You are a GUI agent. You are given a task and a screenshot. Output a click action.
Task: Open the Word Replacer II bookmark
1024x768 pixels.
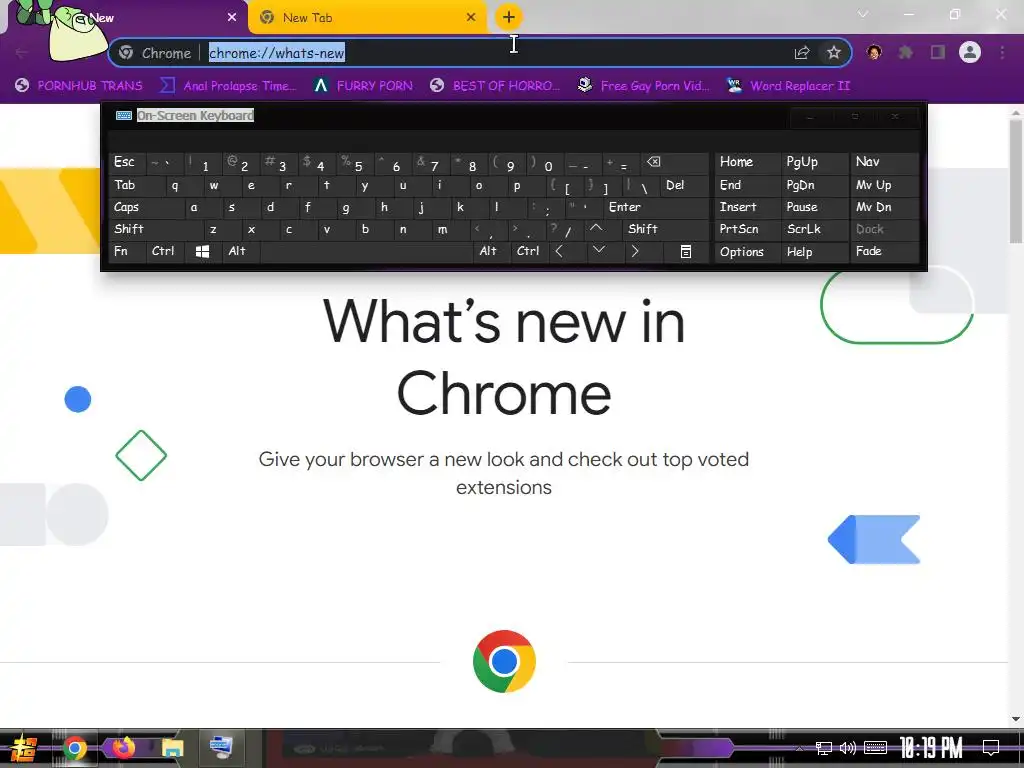(788, 86)
